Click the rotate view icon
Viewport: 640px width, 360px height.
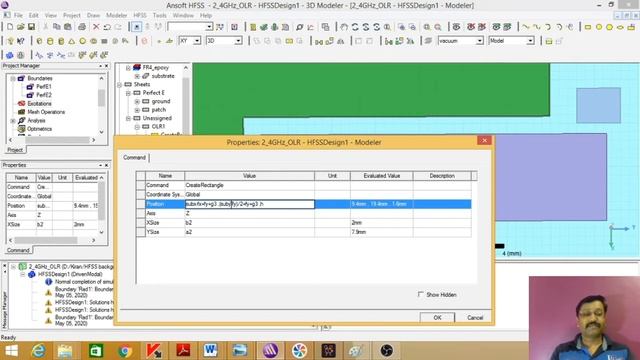click(x=355, y=27)
